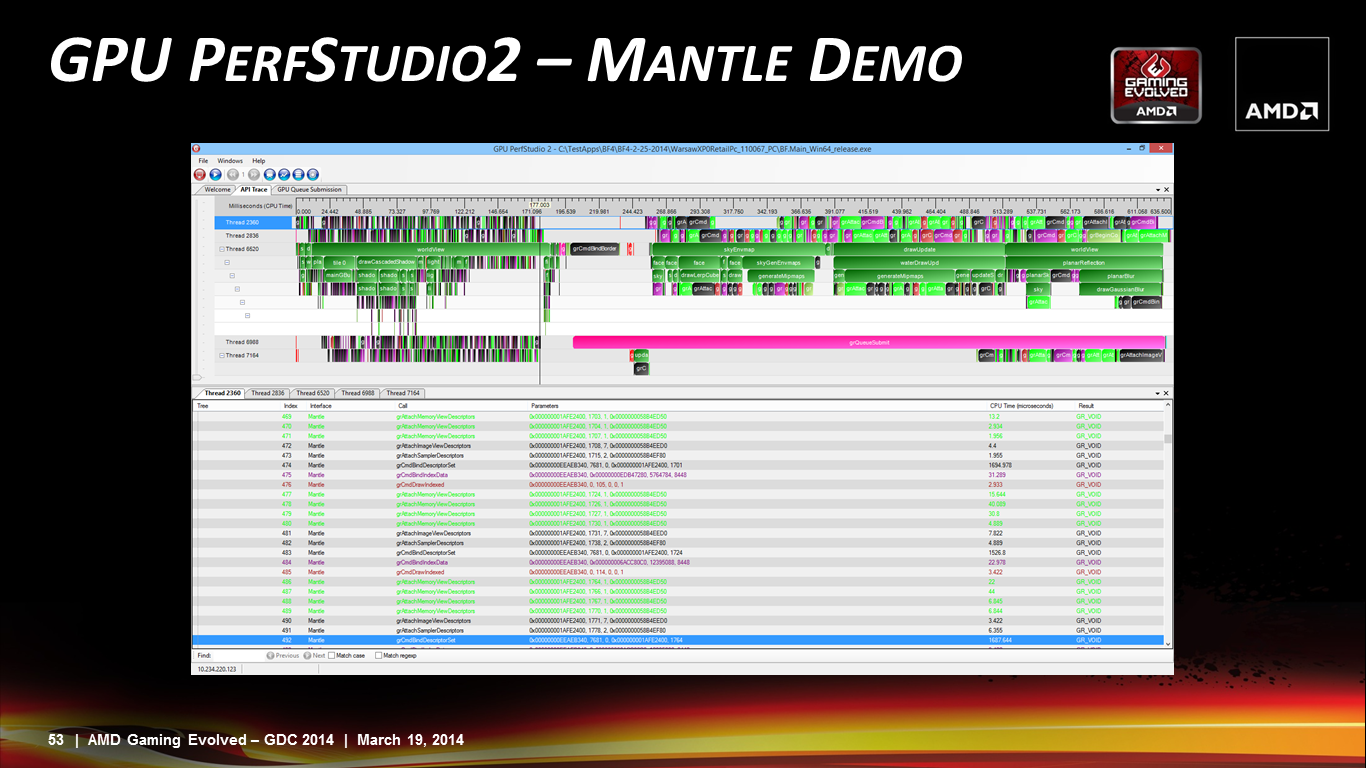Click the CPU time value 1526.8

(997, 553)
